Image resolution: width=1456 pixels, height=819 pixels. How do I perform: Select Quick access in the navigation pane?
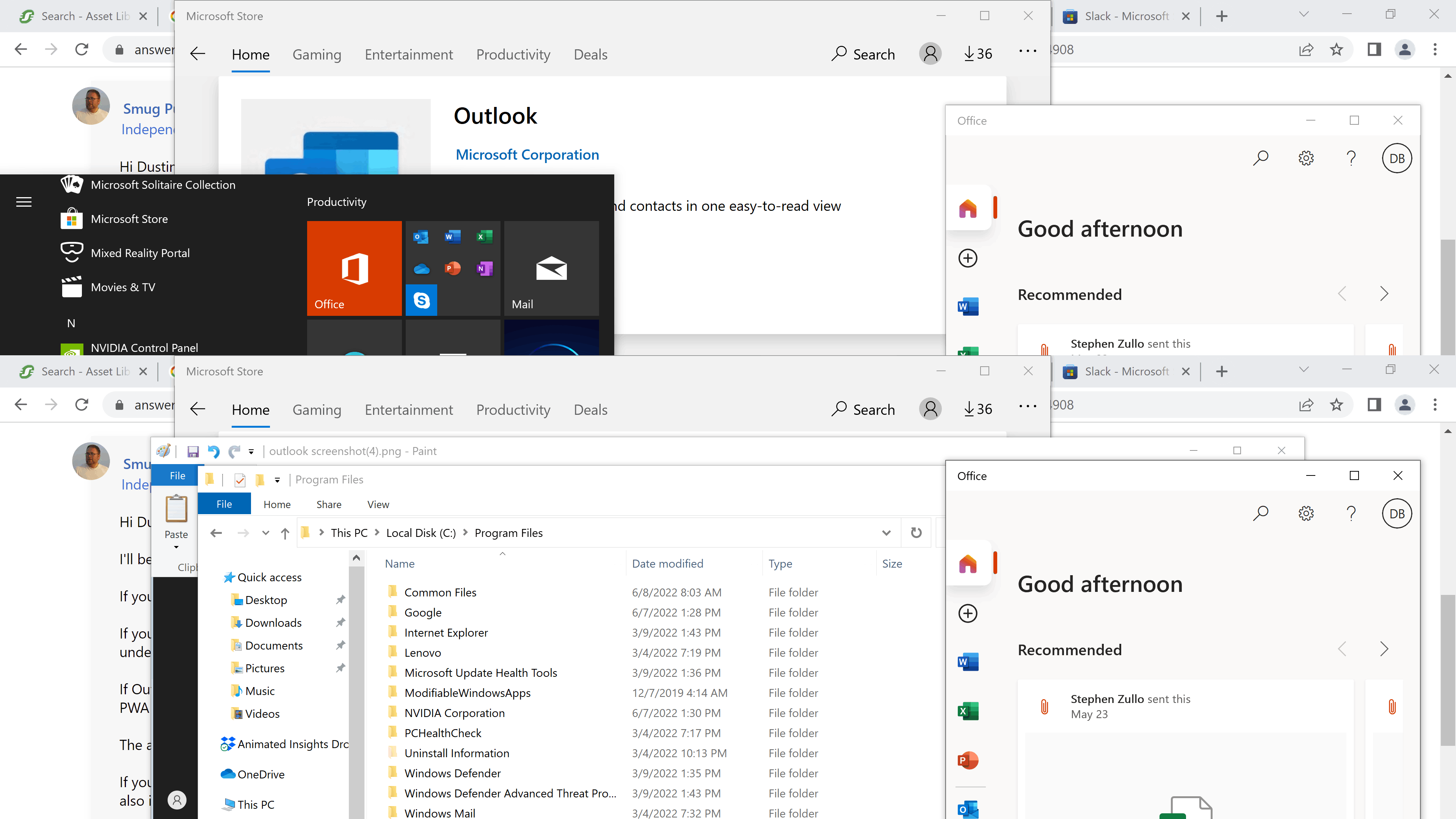pyautogui.click(x=263, y=577)
